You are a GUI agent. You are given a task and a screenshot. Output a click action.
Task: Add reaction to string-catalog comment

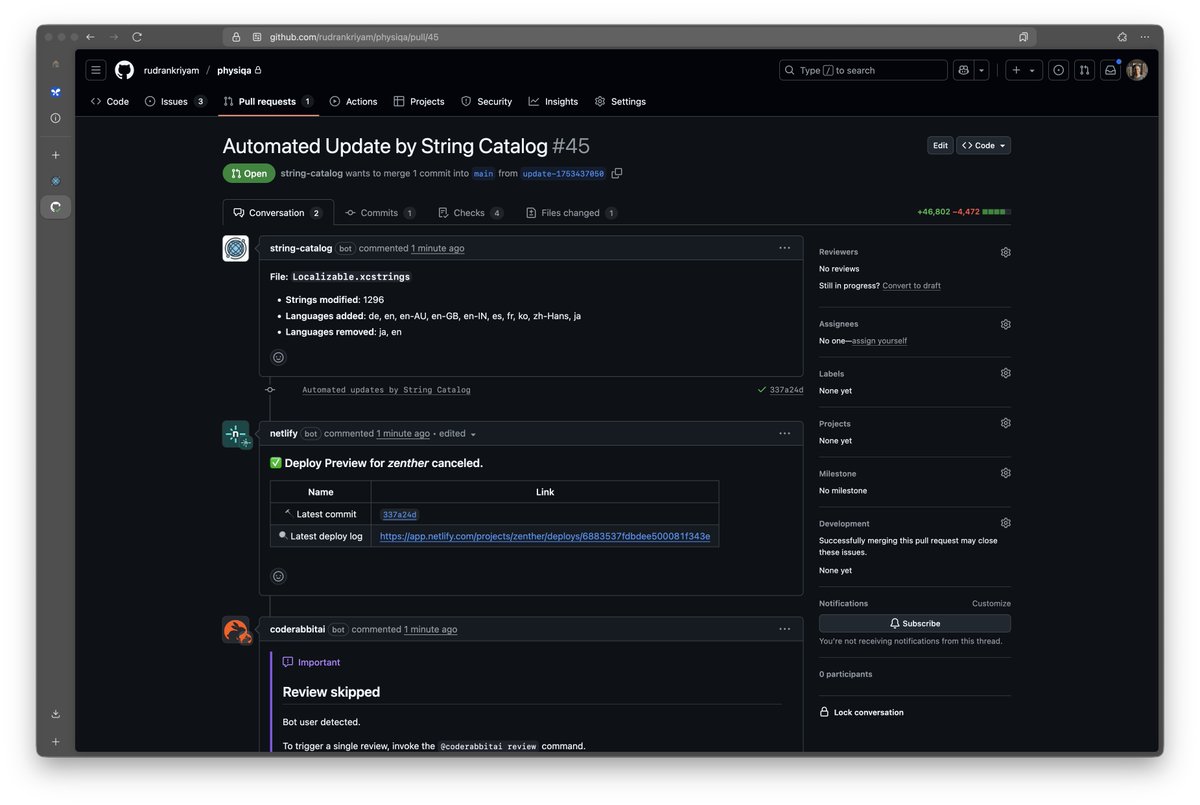tap(278, 357)
